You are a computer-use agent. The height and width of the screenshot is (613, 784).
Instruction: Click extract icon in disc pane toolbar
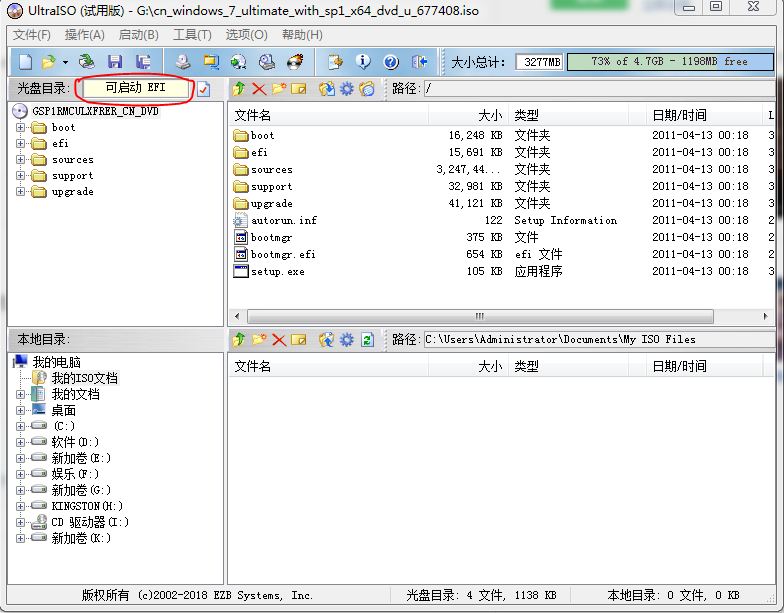click(327, 89)
